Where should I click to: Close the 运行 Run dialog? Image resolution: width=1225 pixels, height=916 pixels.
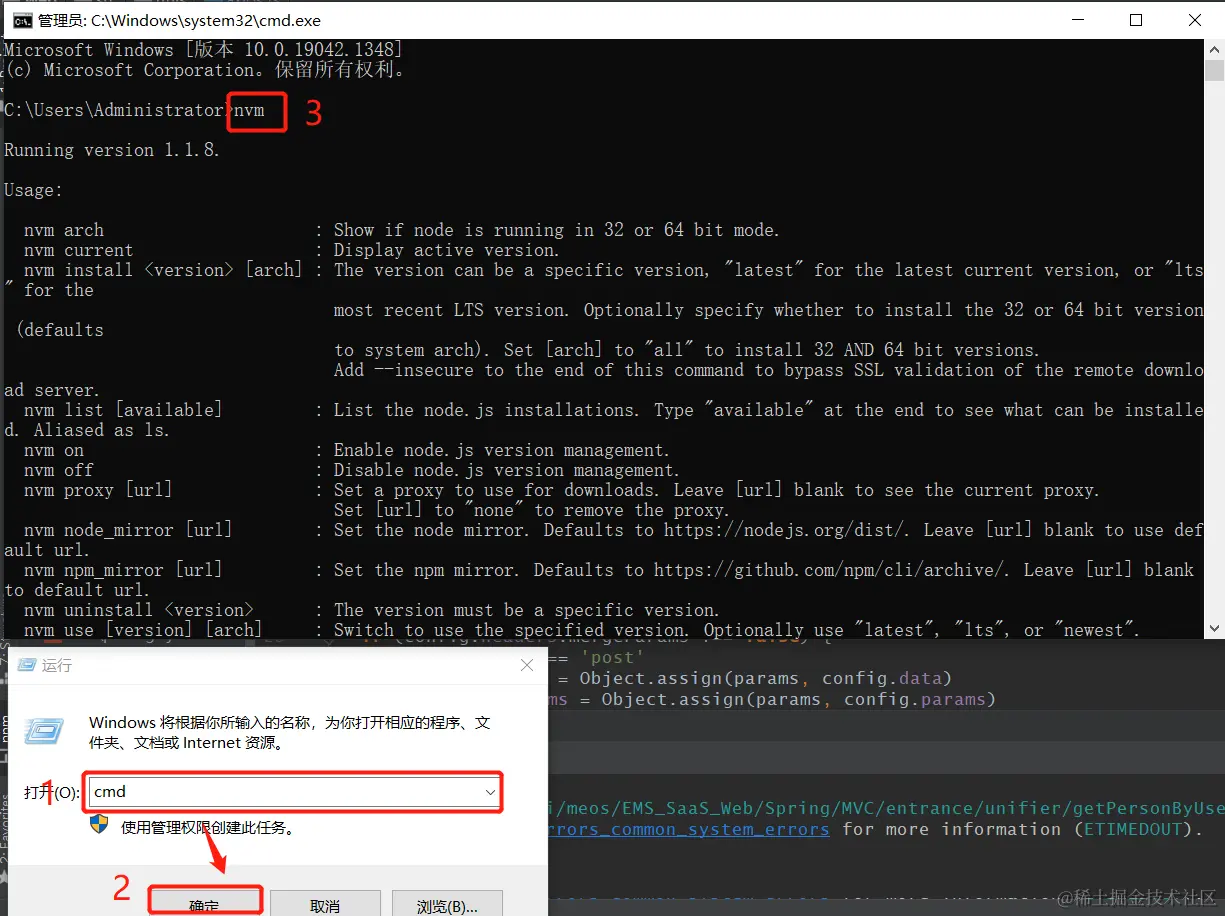526,665
